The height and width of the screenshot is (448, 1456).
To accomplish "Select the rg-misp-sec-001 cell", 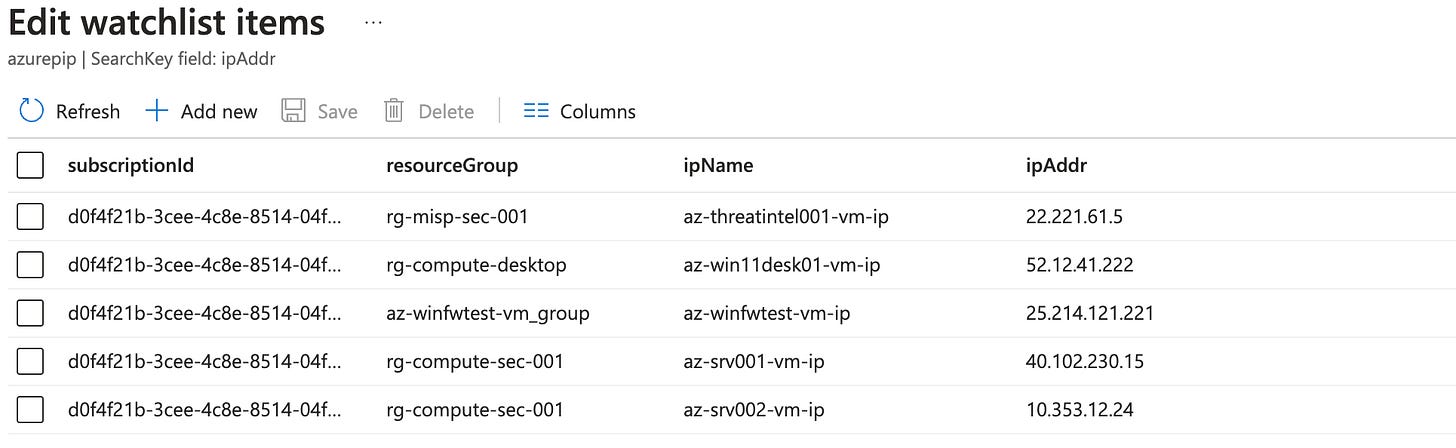I will point(456,217).
